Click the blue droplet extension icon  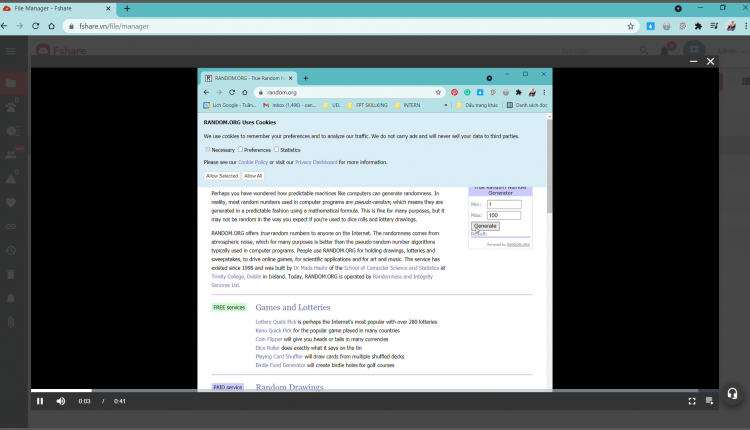tap(651, 26)
